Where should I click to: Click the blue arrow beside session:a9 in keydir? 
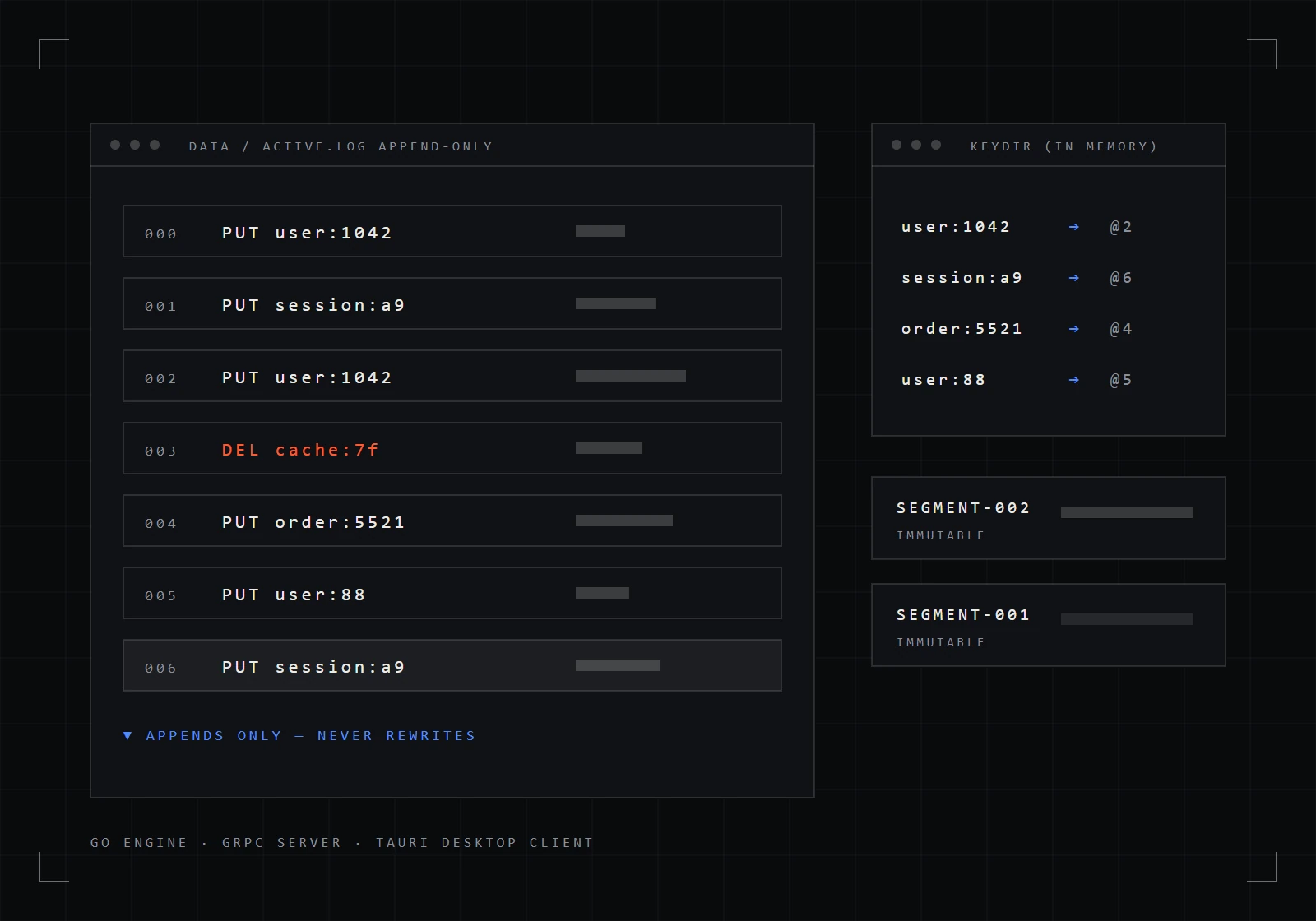pos(1073,278)
